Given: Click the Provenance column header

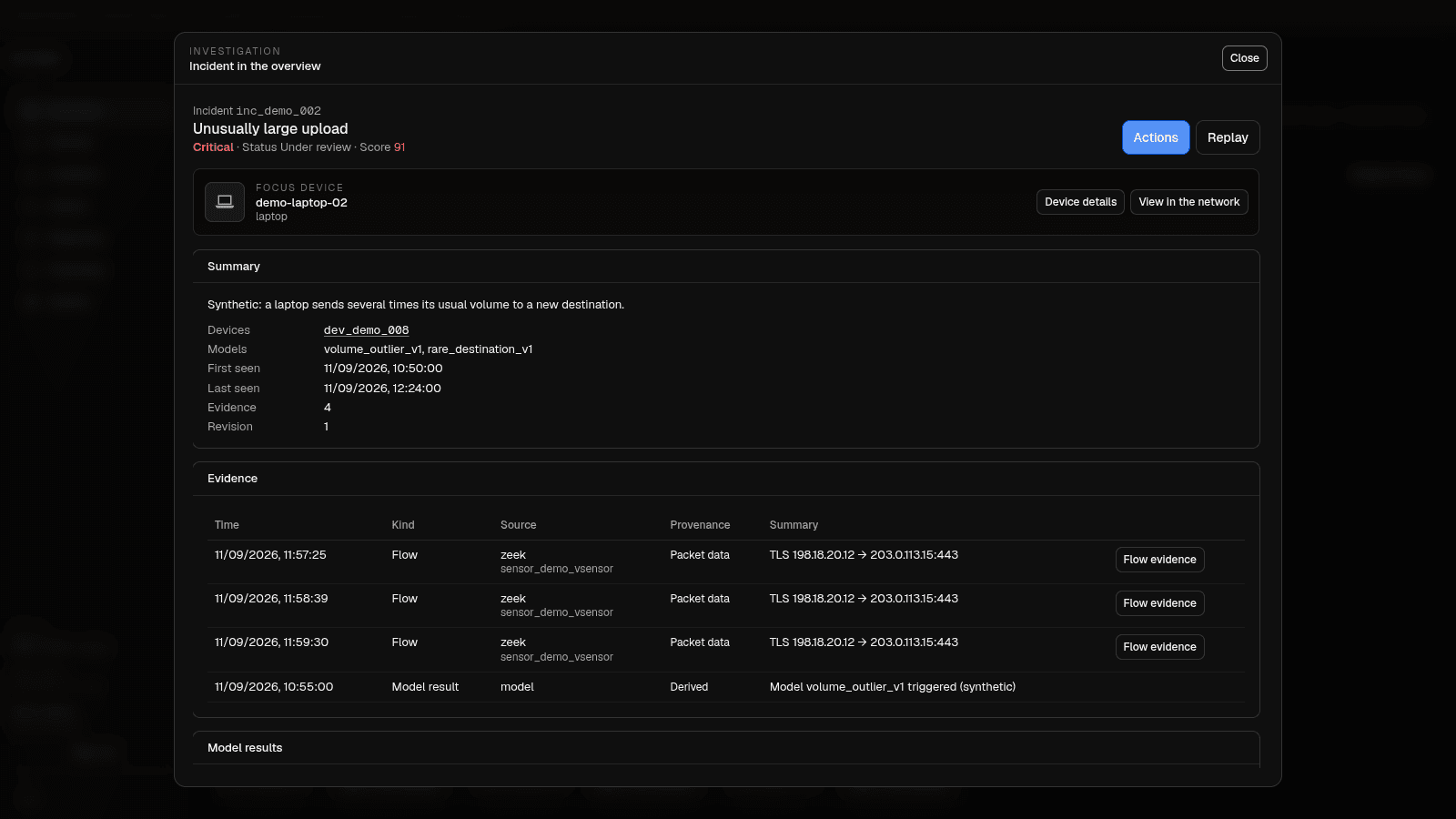Looking at the screenshot, I should (700, 525).
